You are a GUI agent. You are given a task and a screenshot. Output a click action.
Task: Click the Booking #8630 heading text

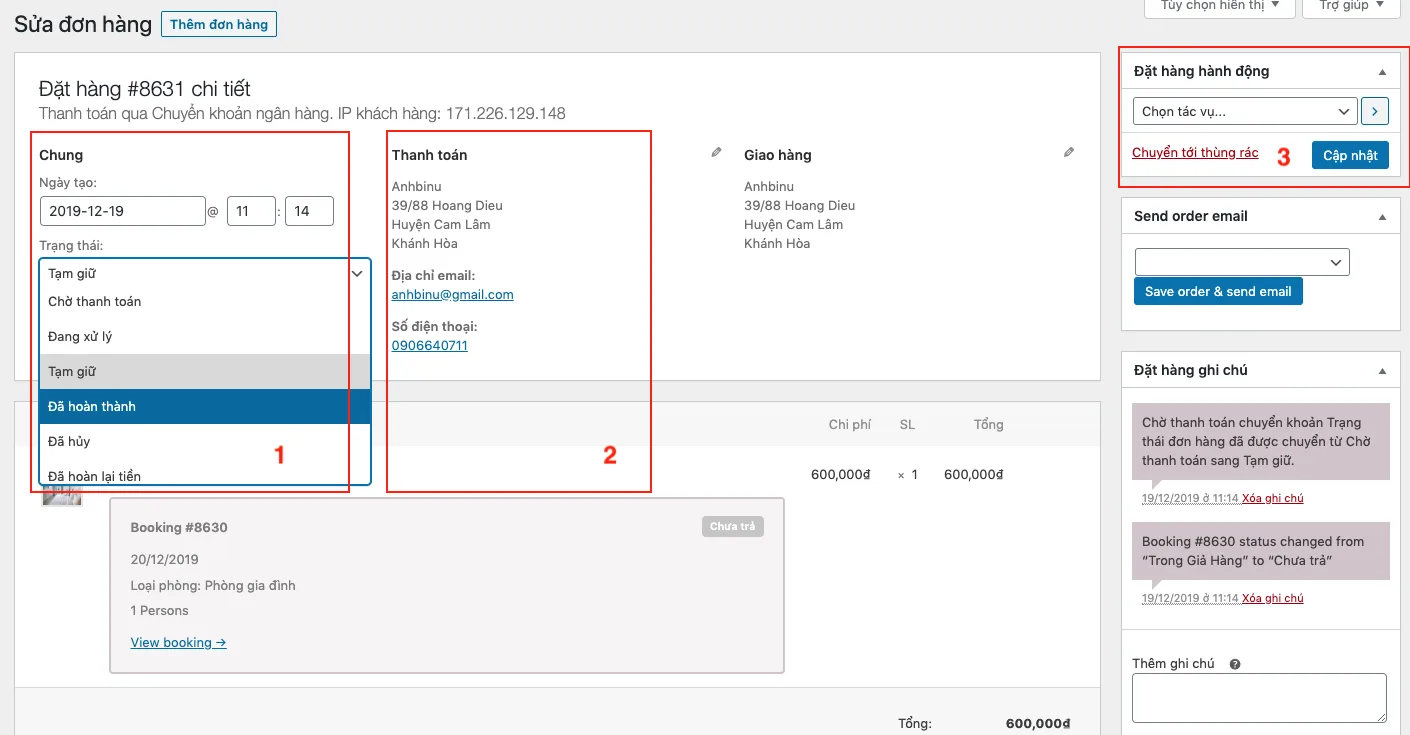[179, 528]
